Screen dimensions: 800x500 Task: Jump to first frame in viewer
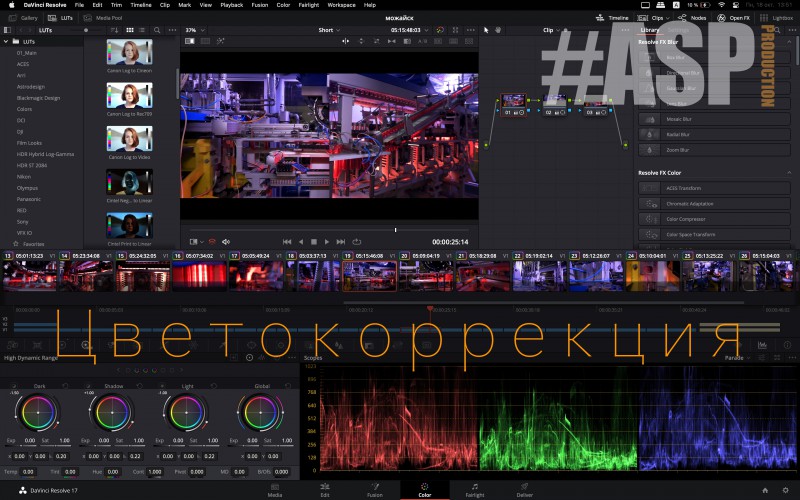pyautogui.click(x=287, y=242)
